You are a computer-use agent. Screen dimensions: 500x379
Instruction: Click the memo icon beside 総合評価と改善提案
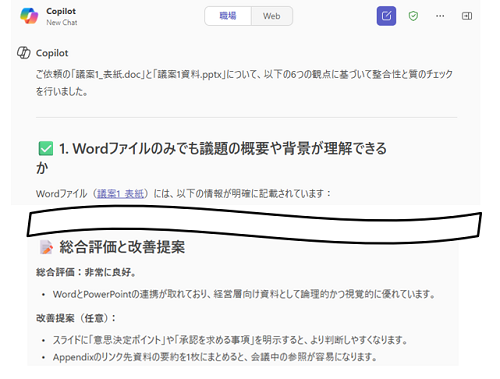tap(46, 247)
